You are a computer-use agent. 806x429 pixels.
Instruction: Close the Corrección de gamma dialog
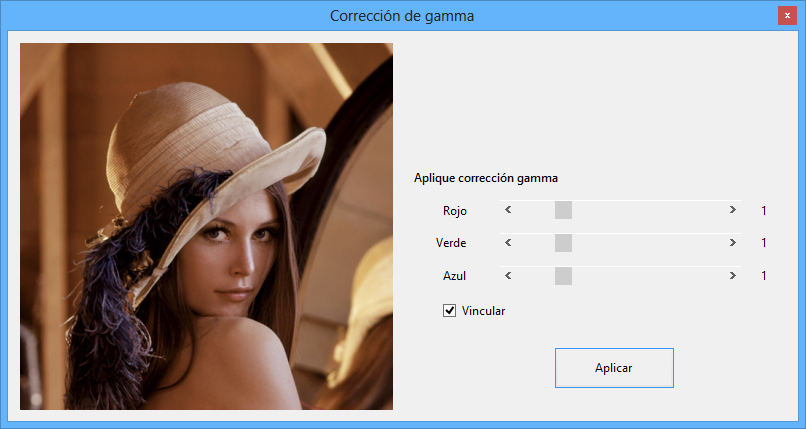[787, 16]
